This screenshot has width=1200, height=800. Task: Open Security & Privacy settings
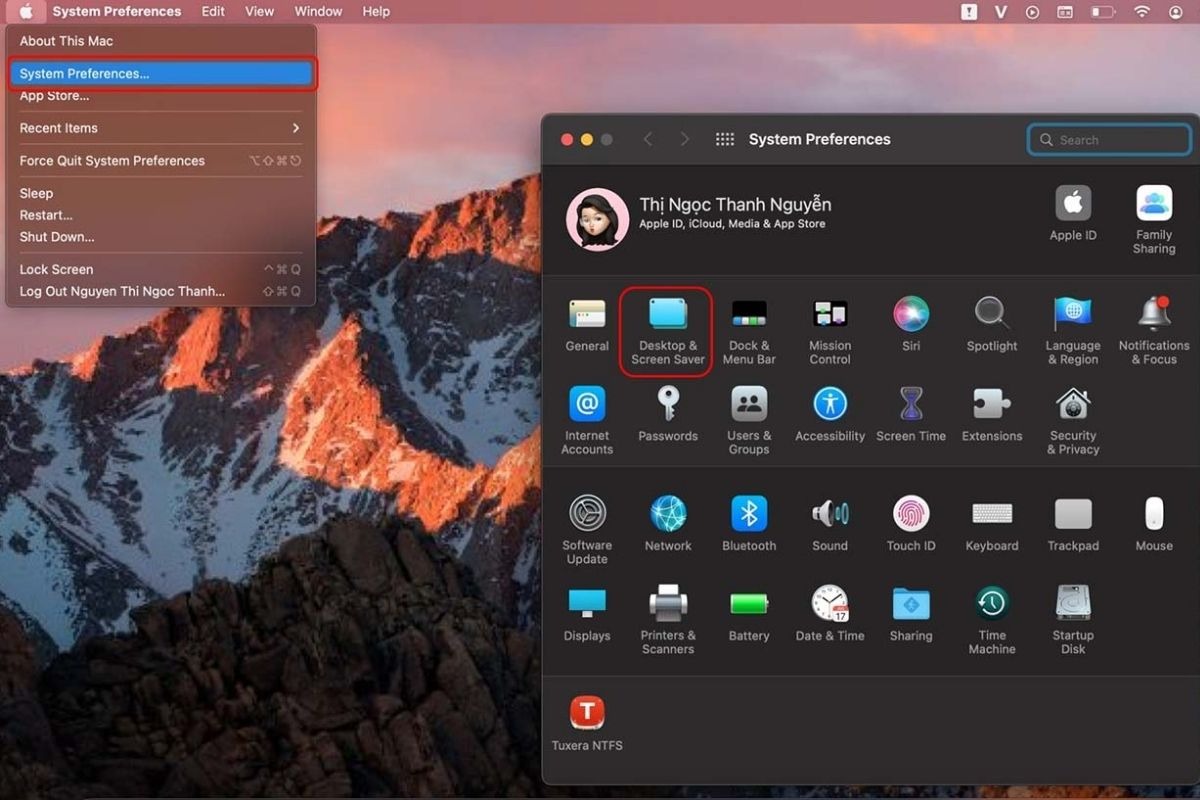[1073, 421]
